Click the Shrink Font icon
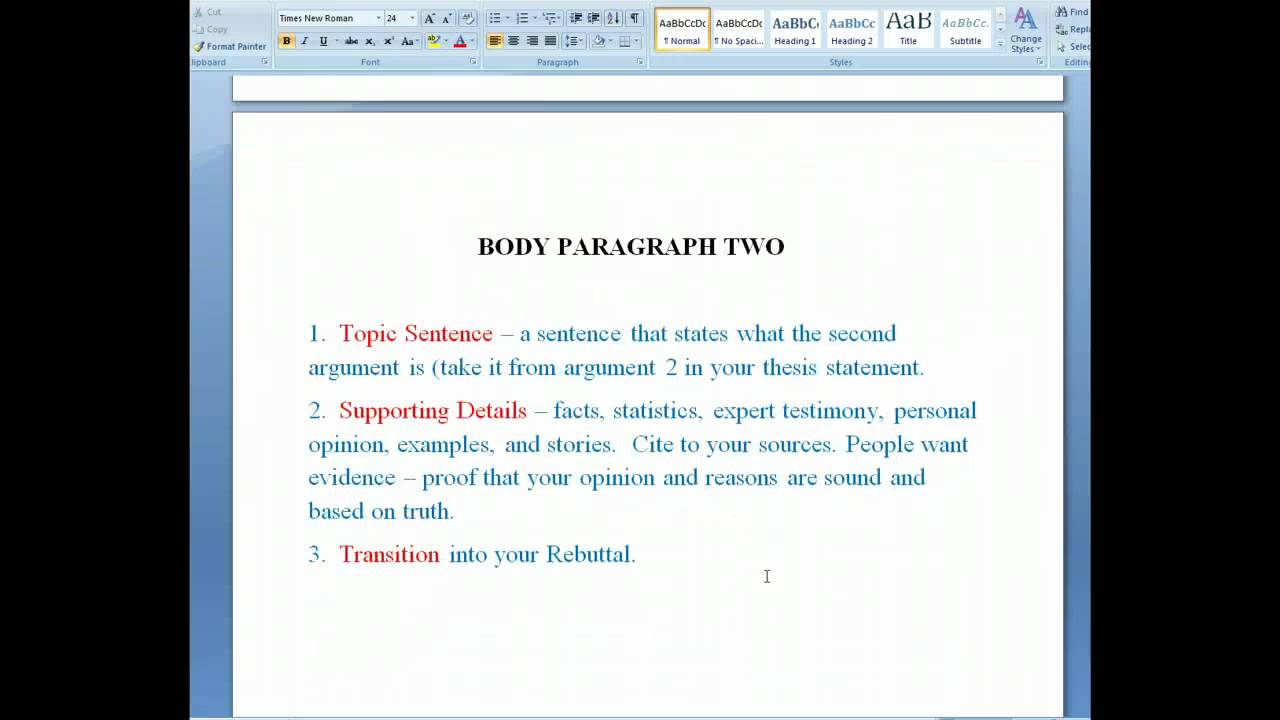This screenshot has width=1280, height=720. tap(446, 18)
